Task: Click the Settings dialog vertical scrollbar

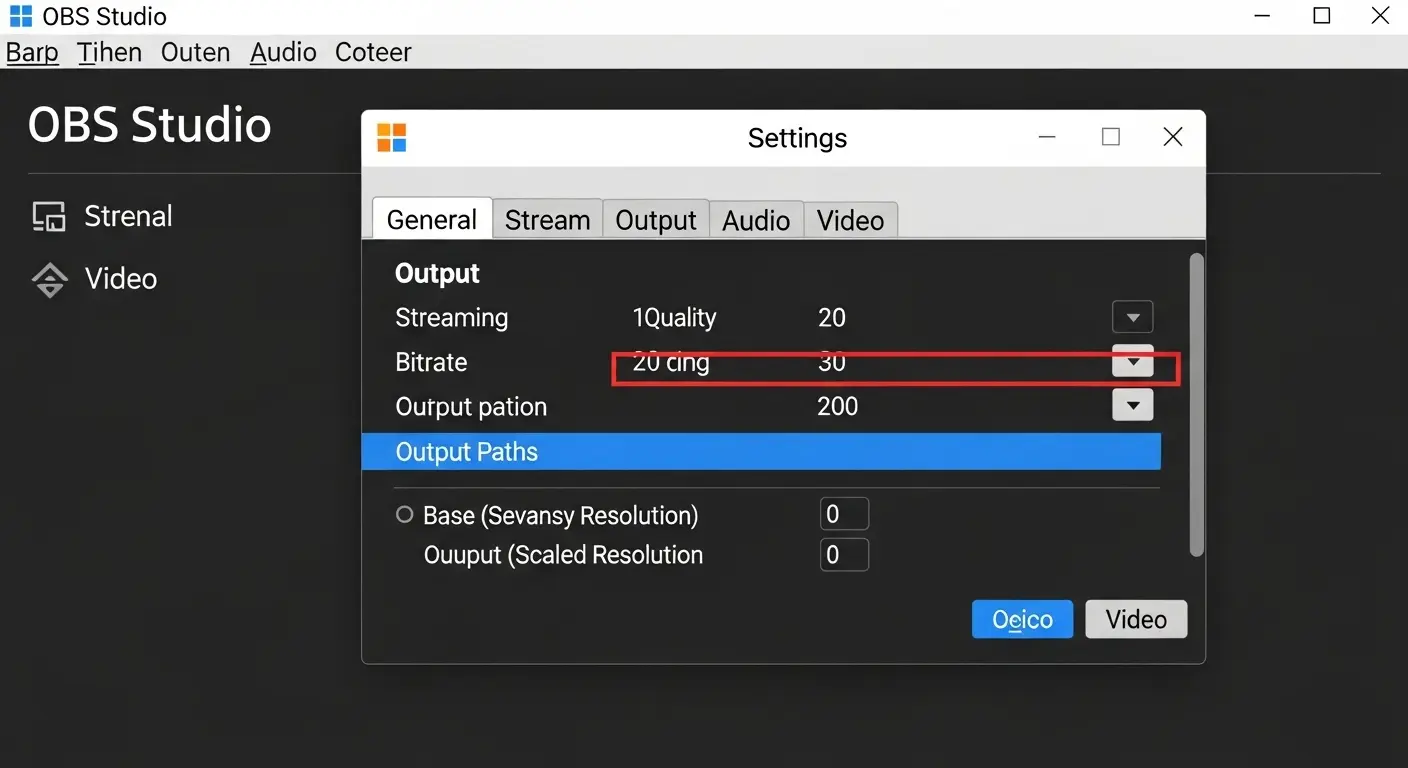Action: (1196, 404)
